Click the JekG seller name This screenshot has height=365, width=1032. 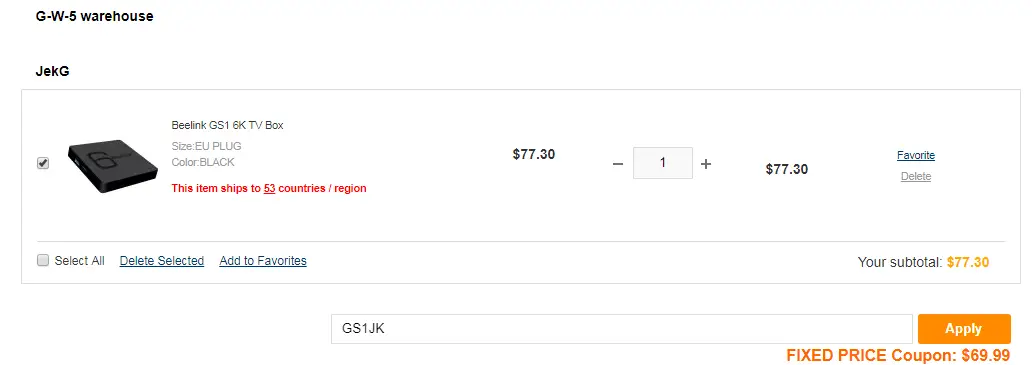tap(53, 71)
